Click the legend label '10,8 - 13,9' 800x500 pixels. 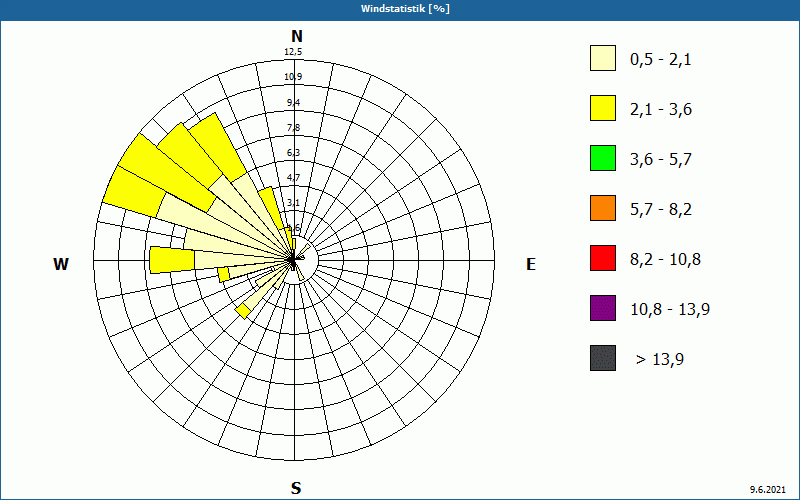[670, 310]
